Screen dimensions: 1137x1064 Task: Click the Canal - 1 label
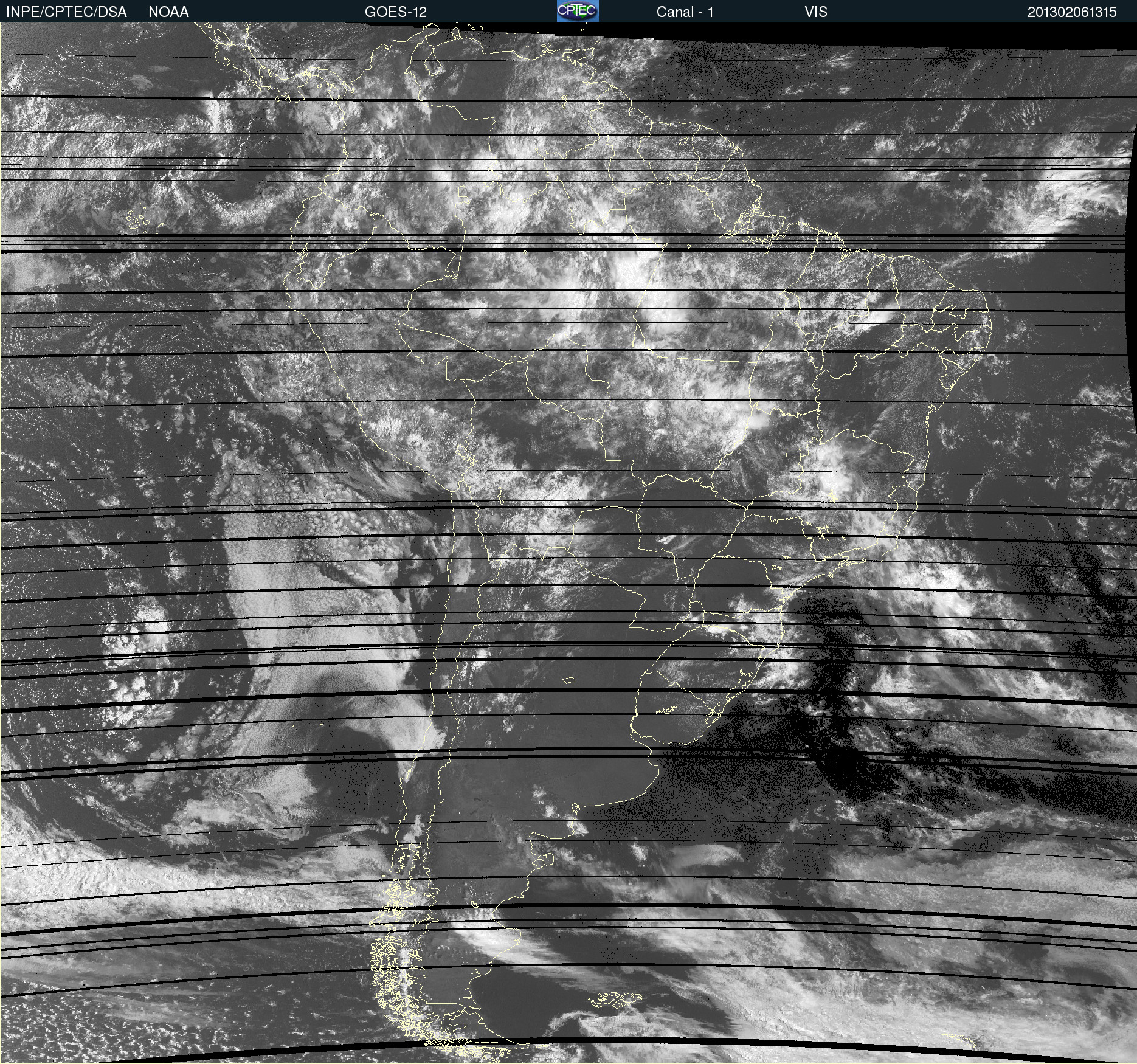[685, 12]
